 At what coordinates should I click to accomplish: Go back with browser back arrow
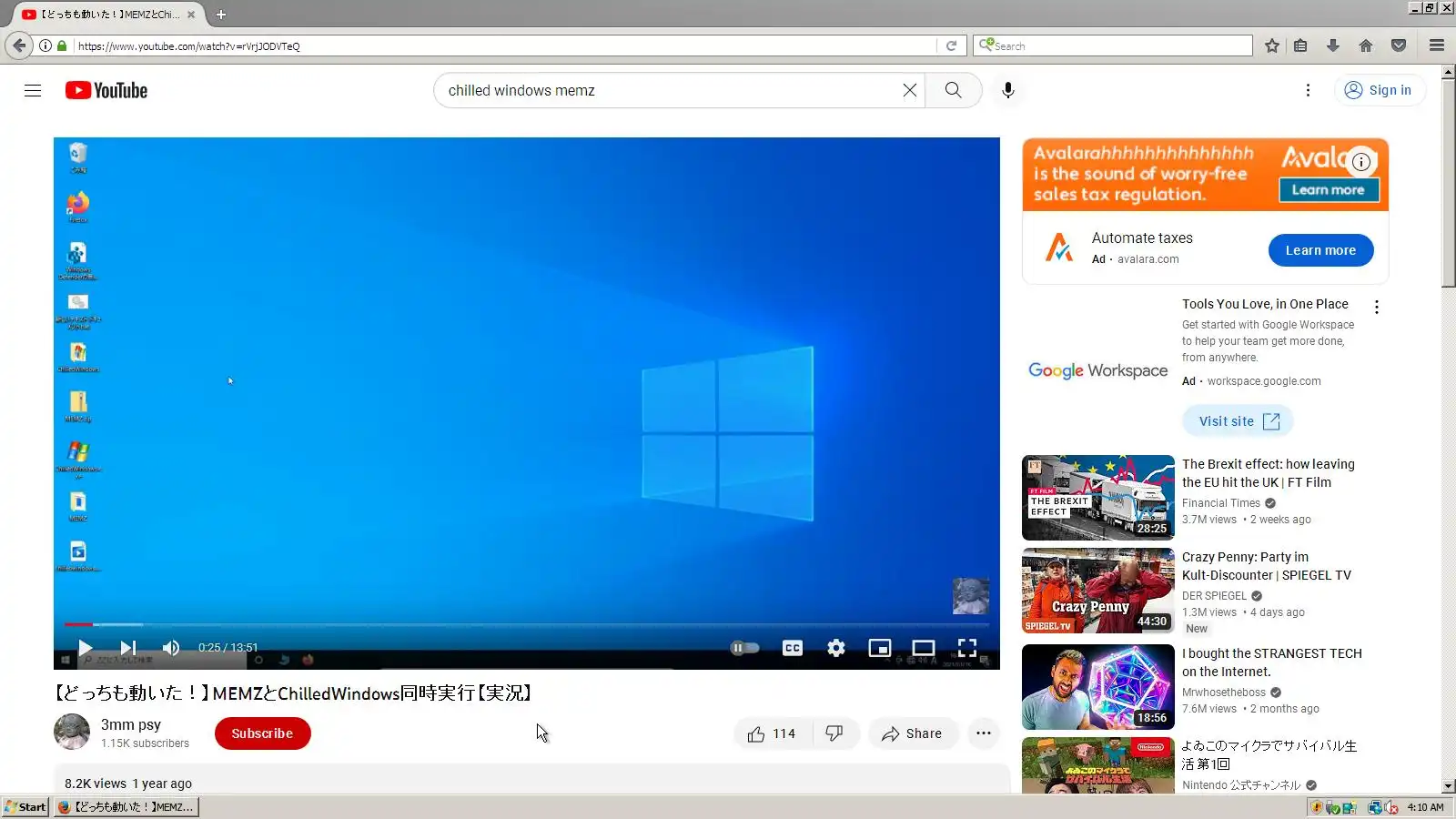pyautogui.click(x=19, y=45)
